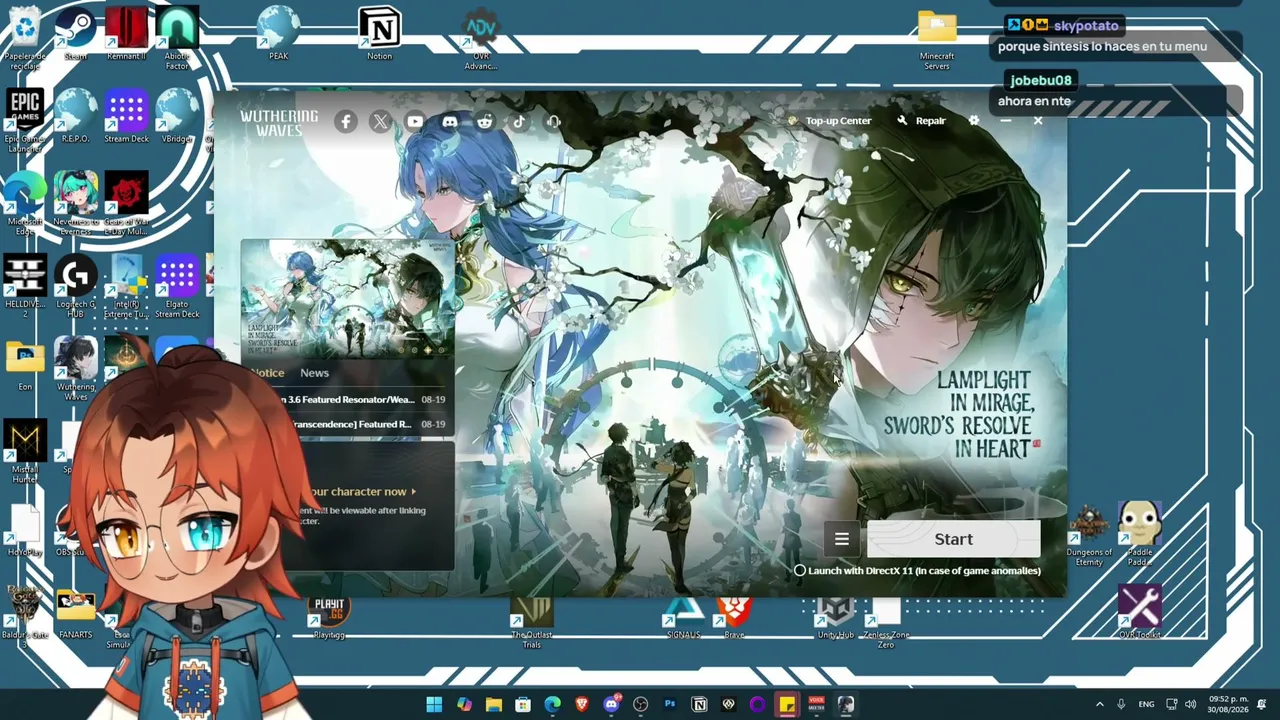
Task: Switch to the News tab
Action: click(314, 373)
